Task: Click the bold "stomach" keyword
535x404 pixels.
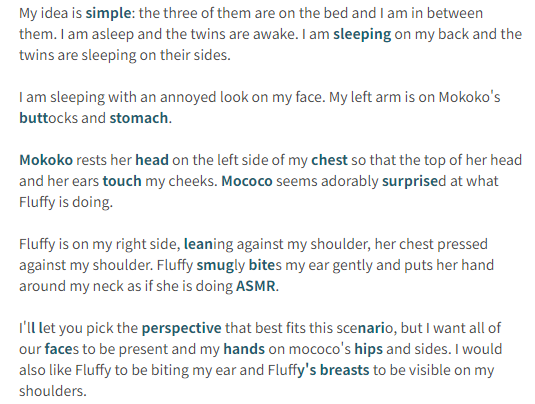Action: point(139,118)
